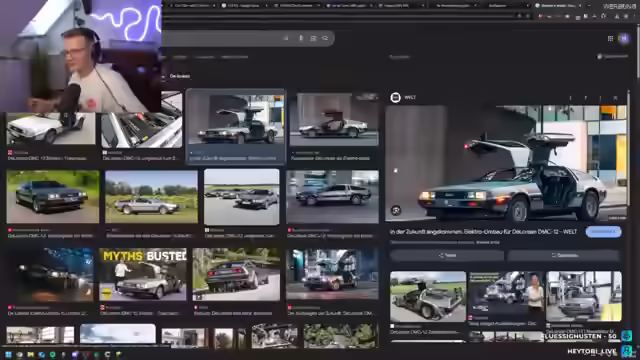The height and width of the screenshot is (360, 640).
Task: Open the Google apps grid icon
Action: (610, 38)
